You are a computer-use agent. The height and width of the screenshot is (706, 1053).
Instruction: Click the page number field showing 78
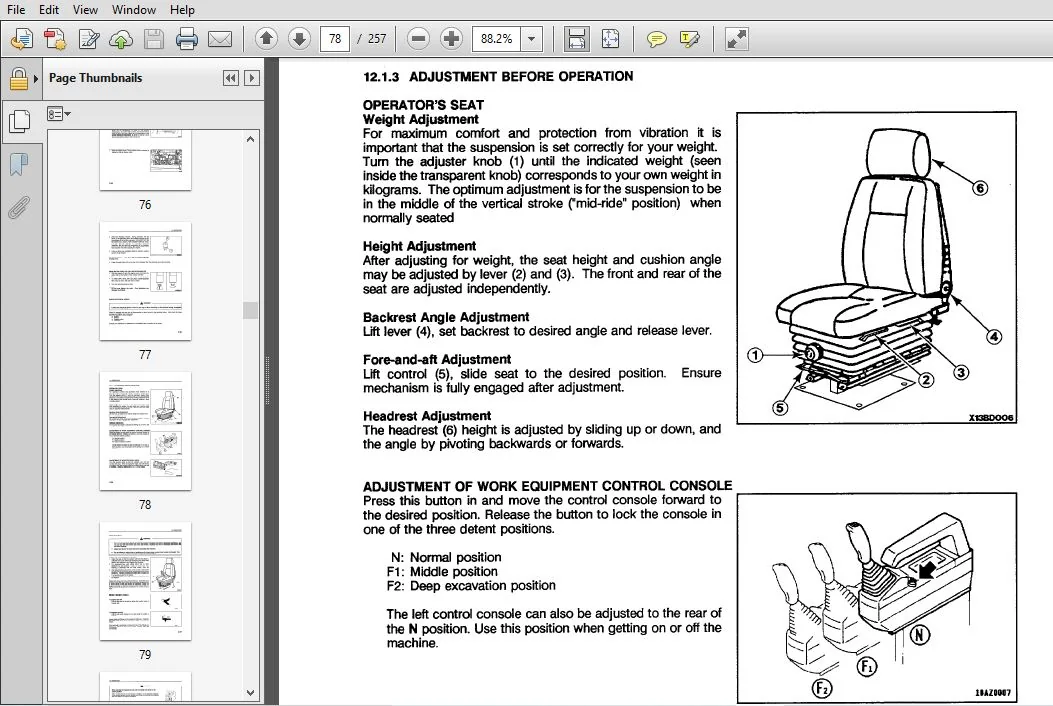click(x=335, y=39)
